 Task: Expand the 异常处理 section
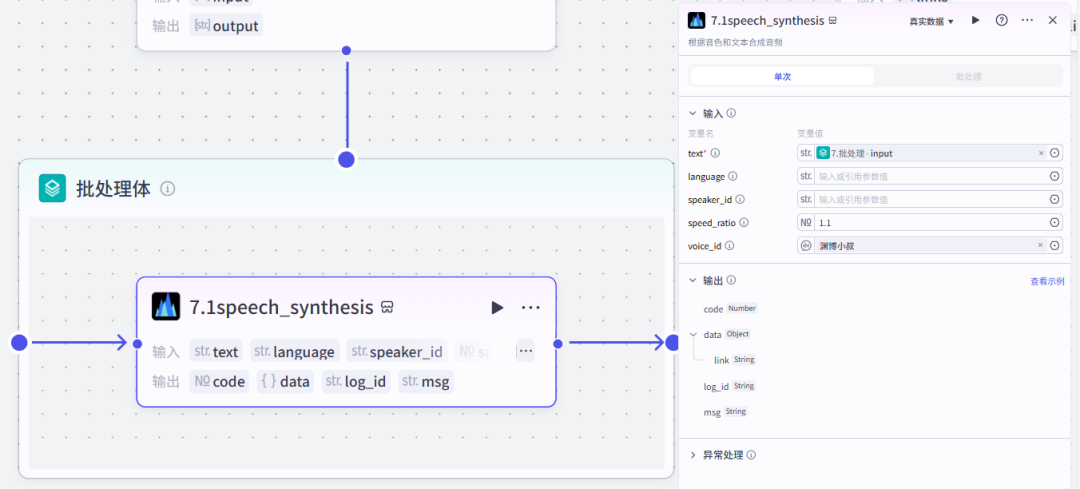coord(694,455)
